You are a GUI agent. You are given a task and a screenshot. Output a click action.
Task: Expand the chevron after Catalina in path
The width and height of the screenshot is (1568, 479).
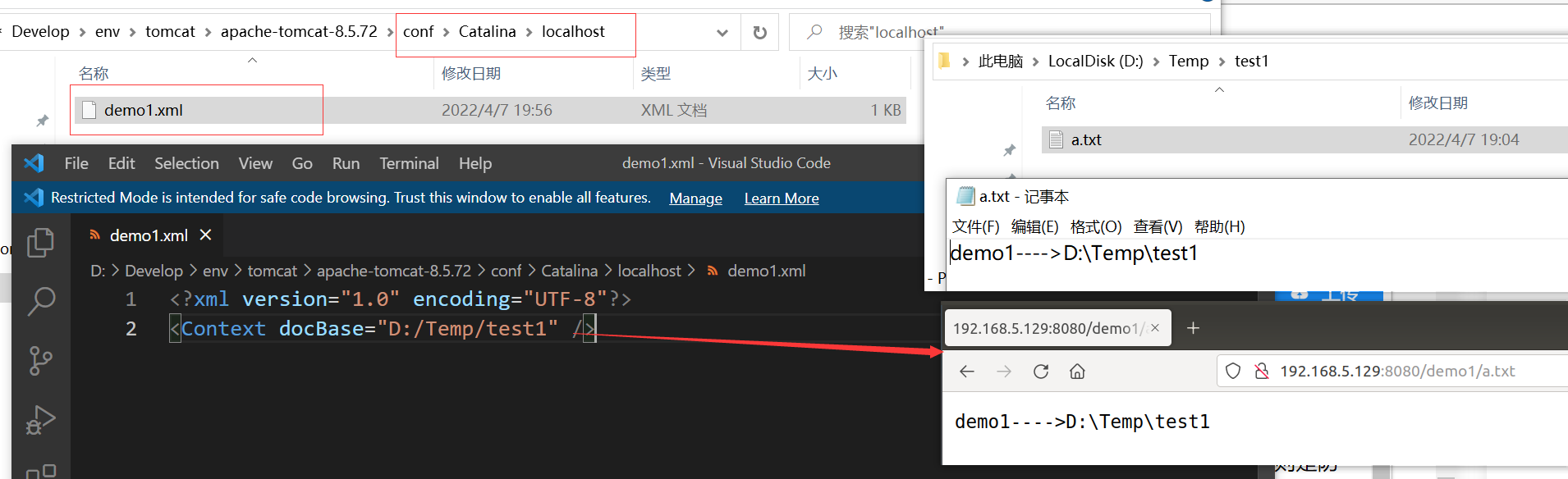529,32
